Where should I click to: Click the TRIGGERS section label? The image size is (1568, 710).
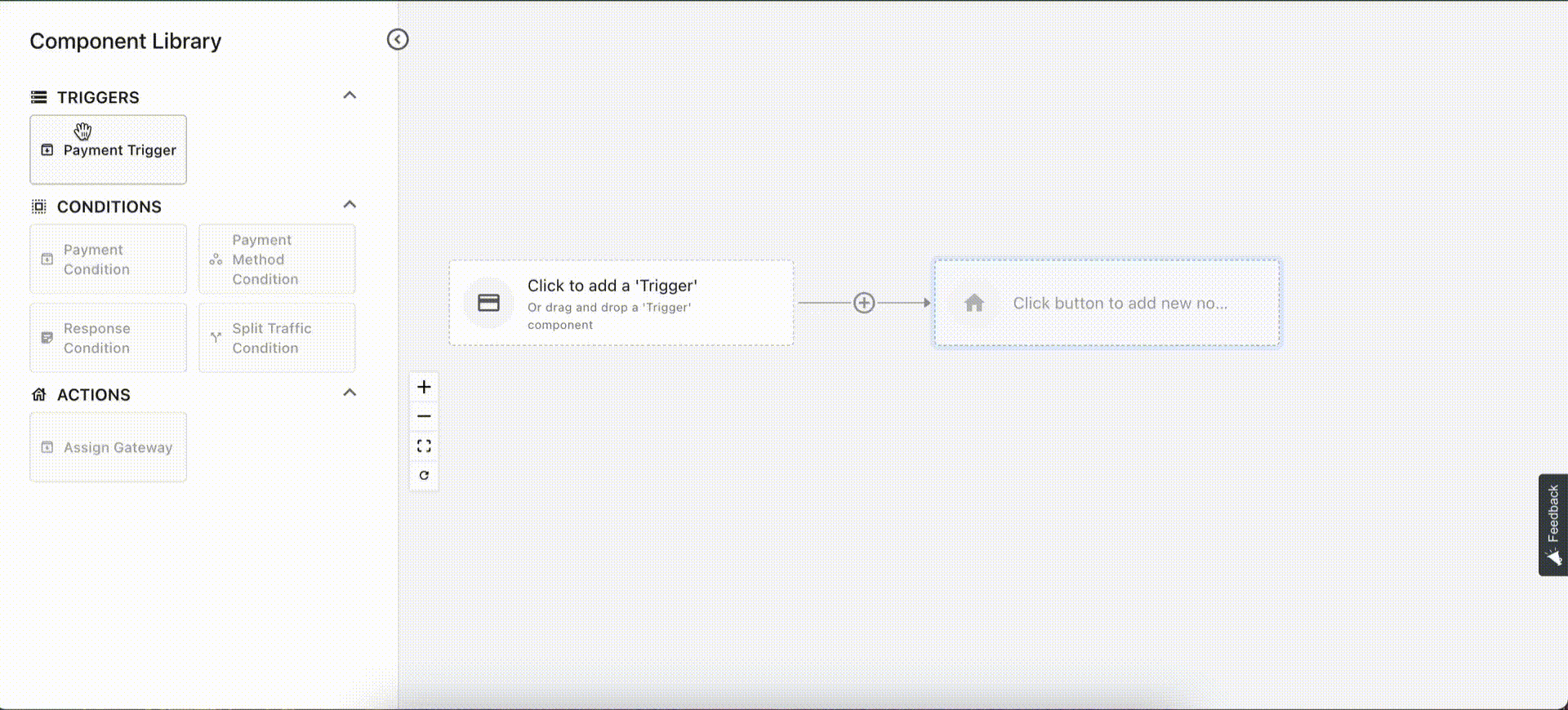click(98, 97)
